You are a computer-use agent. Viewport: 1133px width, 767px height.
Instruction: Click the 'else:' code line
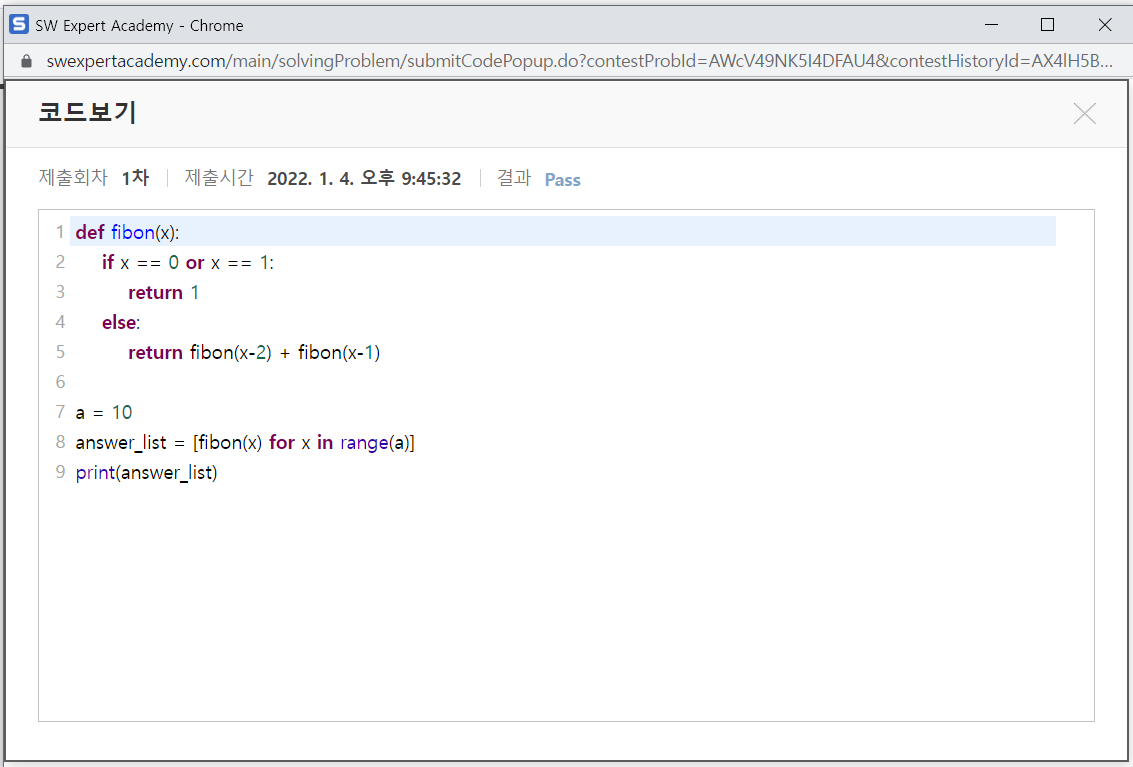(x=121, y=322)
